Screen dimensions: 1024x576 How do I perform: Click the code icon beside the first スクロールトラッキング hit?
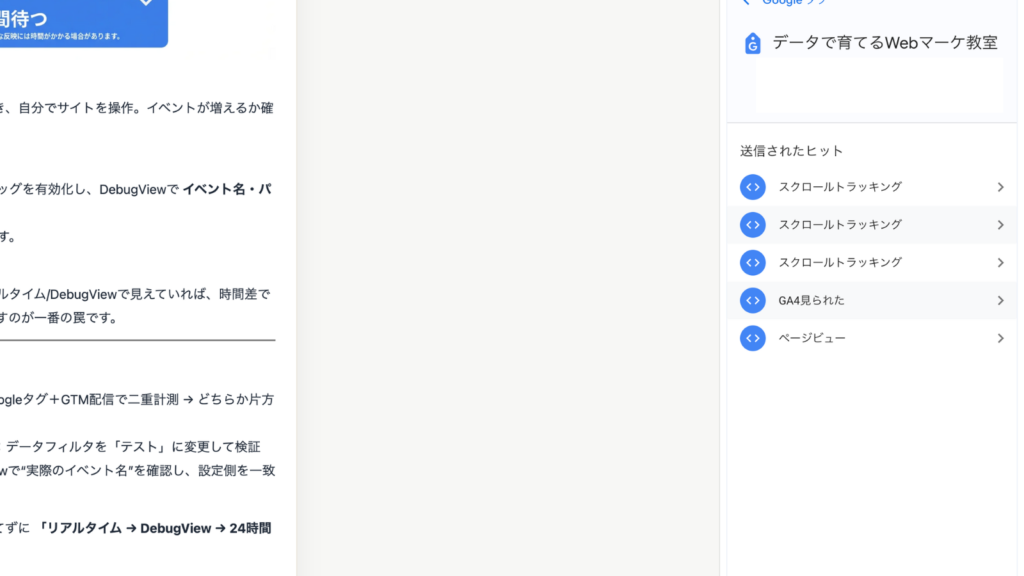[x=752, y=187]
